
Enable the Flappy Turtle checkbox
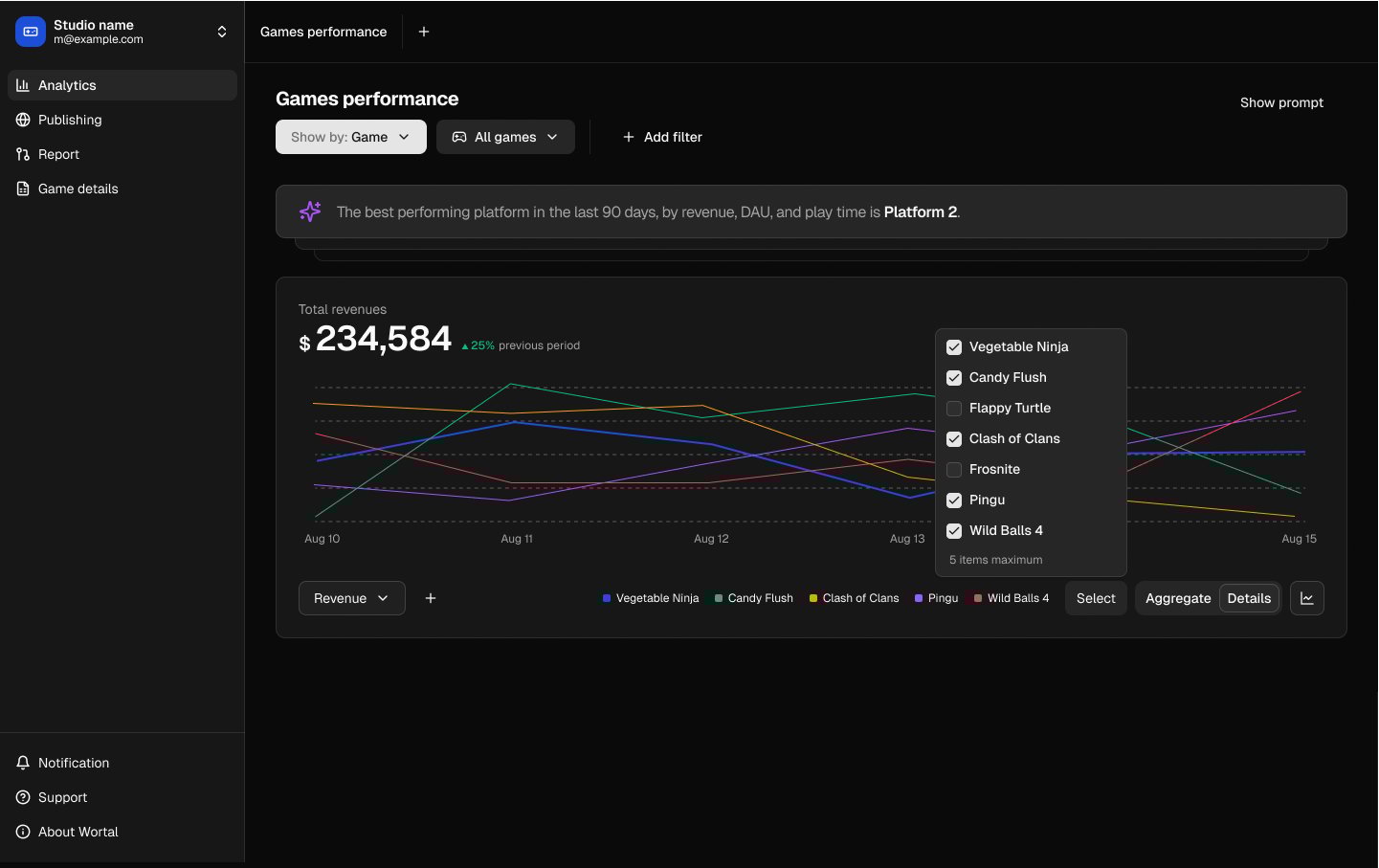[x=954, y=409]
